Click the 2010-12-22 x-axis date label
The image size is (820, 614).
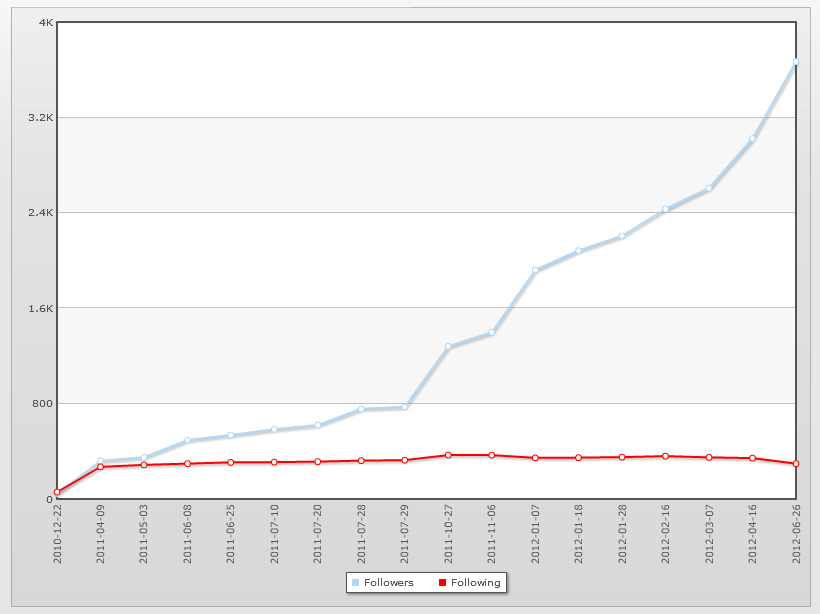pyautogui.click(x=57, y=533)
